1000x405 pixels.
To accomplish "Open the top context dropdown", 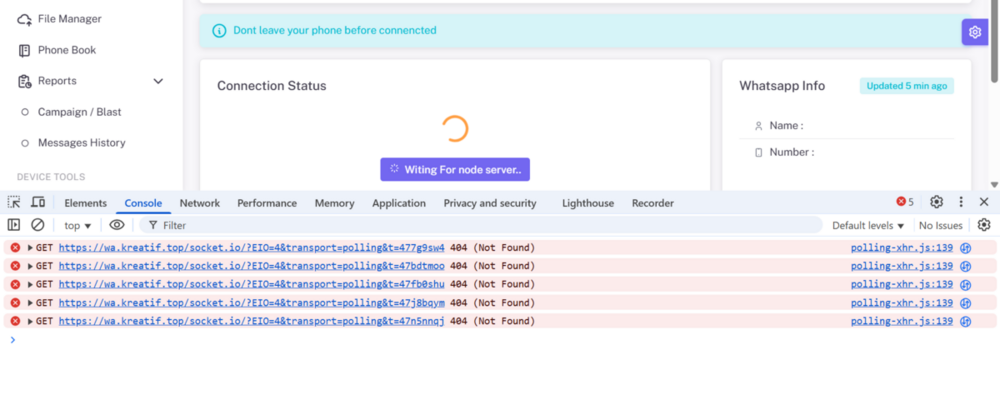I will (78, 225).
